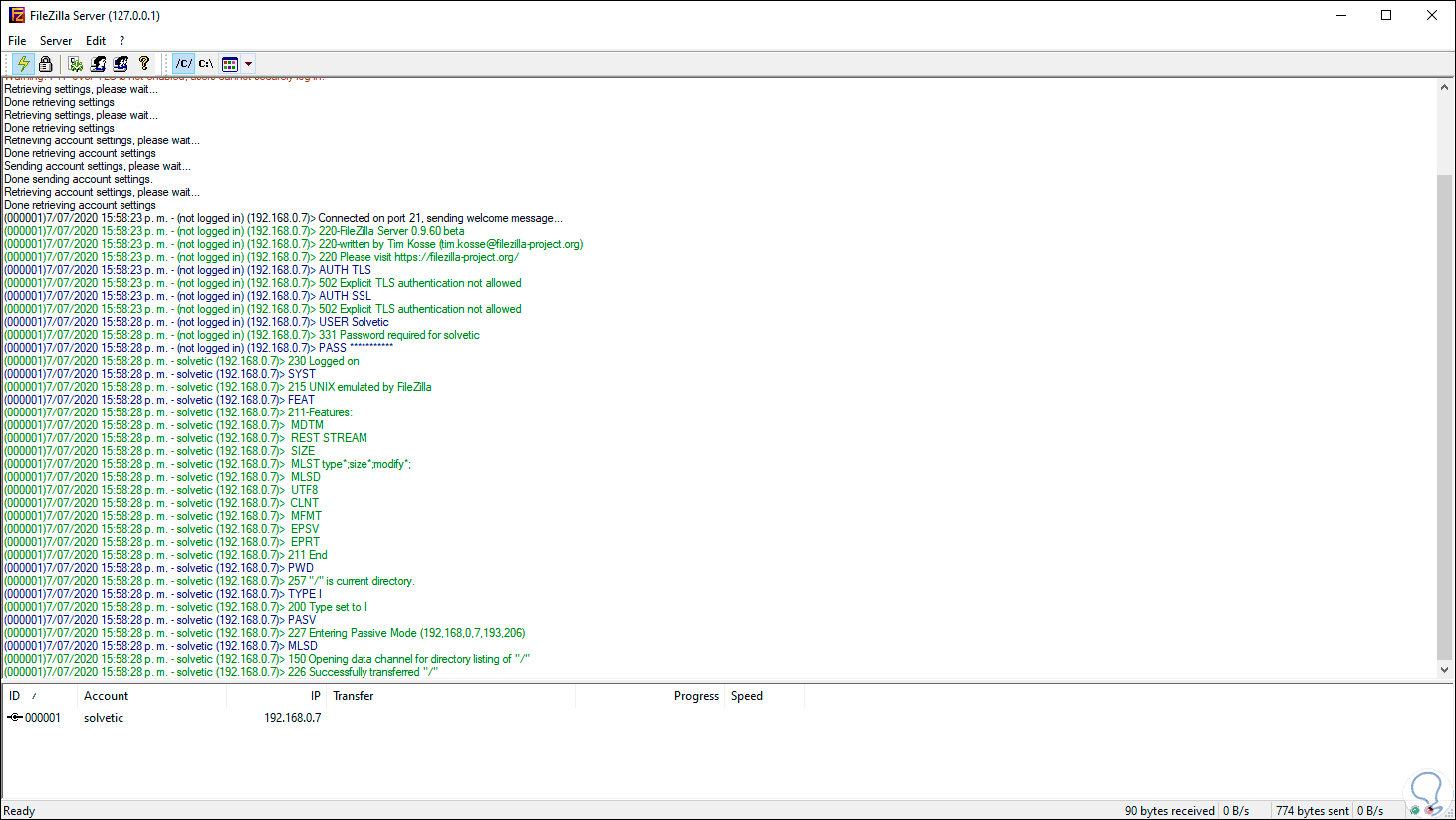Open the File menu
1456x820 pixels.
pos(17,41)
